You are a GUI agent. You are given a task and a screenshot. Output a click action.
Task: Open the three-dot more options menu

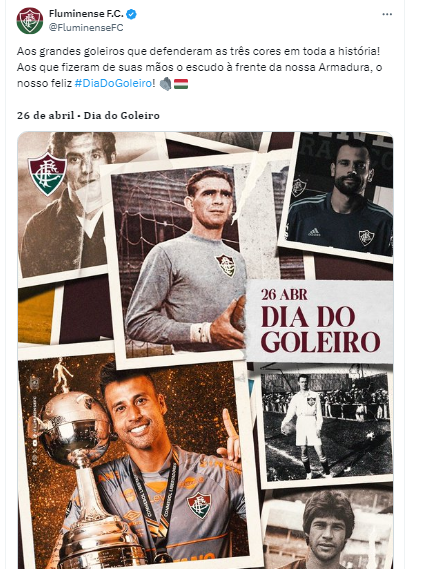tap(387, 14)
